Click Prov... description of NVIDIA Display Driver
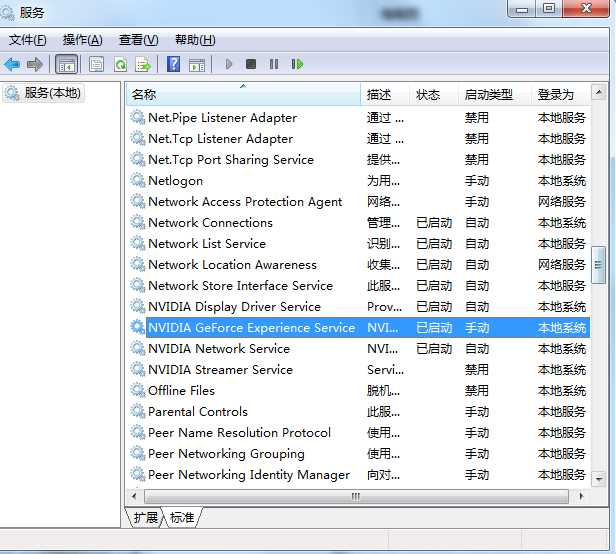 [384, 306]
